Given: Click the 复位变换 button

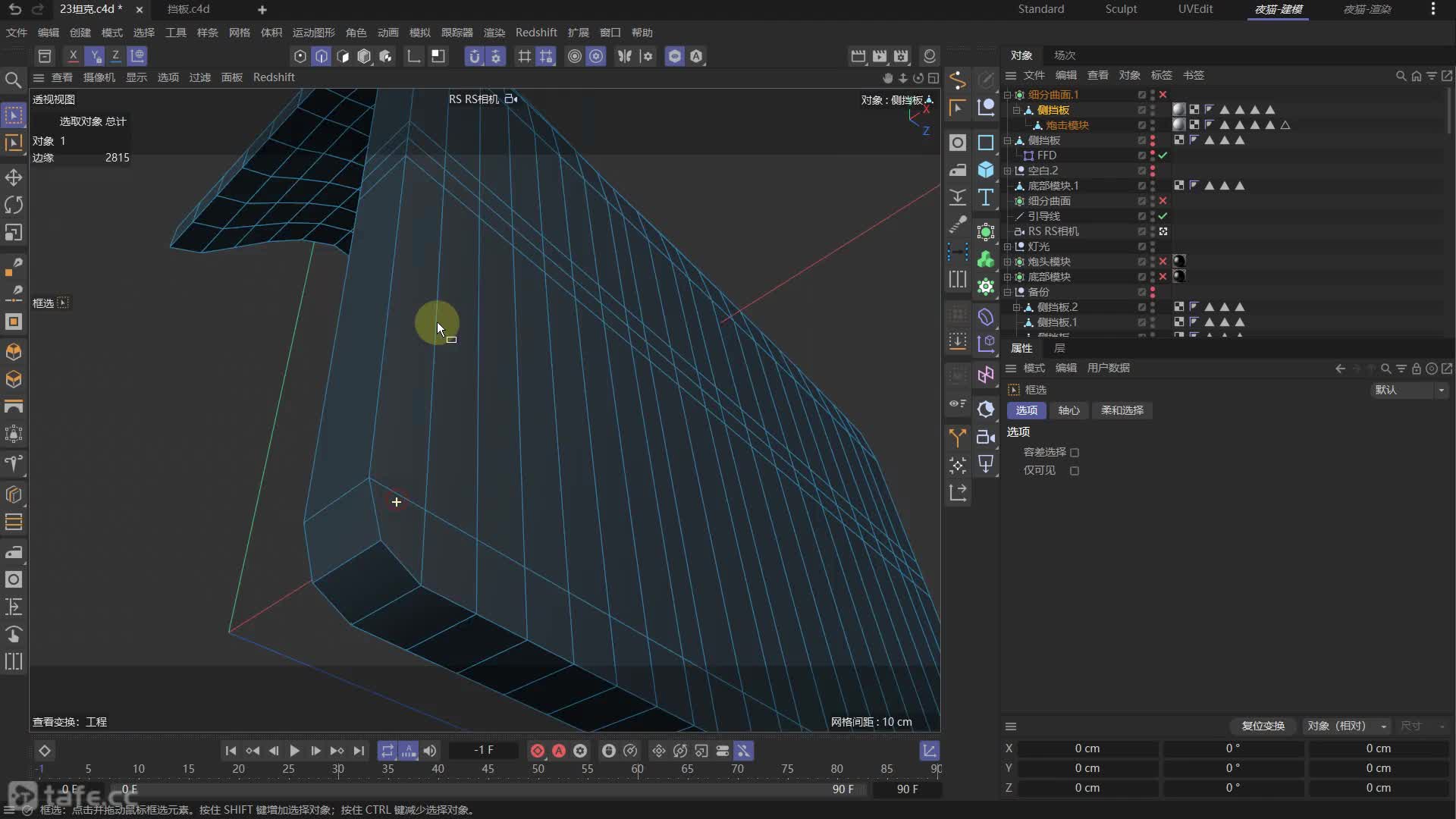Looking at the screenshot, I should tap(1263, 726).
